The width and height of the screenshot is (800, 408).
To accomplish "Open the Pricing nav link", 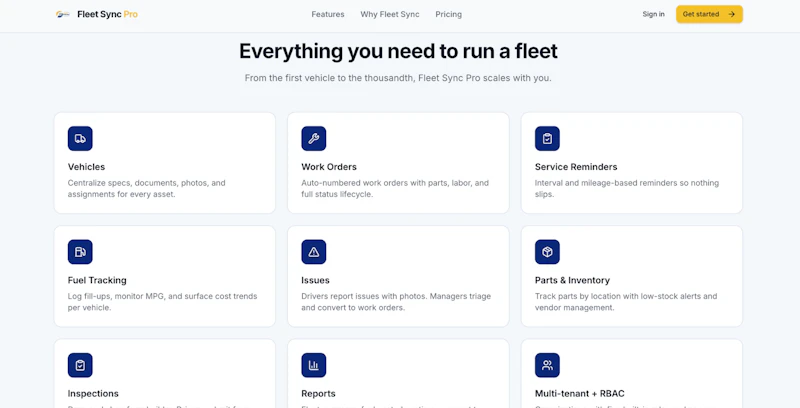I will 448,14.
